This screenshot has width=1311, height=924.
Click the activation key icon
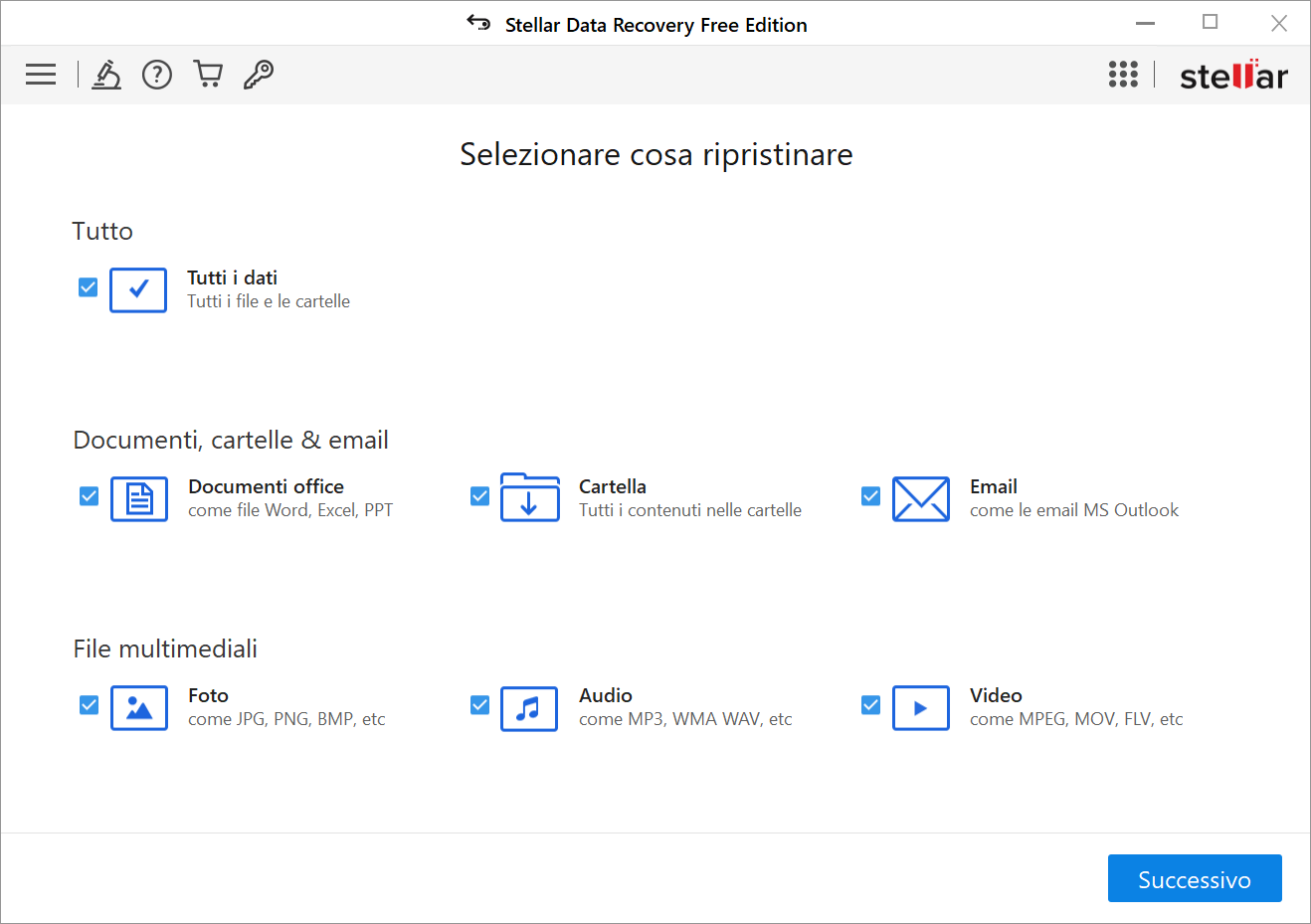[x=259, y=75]
